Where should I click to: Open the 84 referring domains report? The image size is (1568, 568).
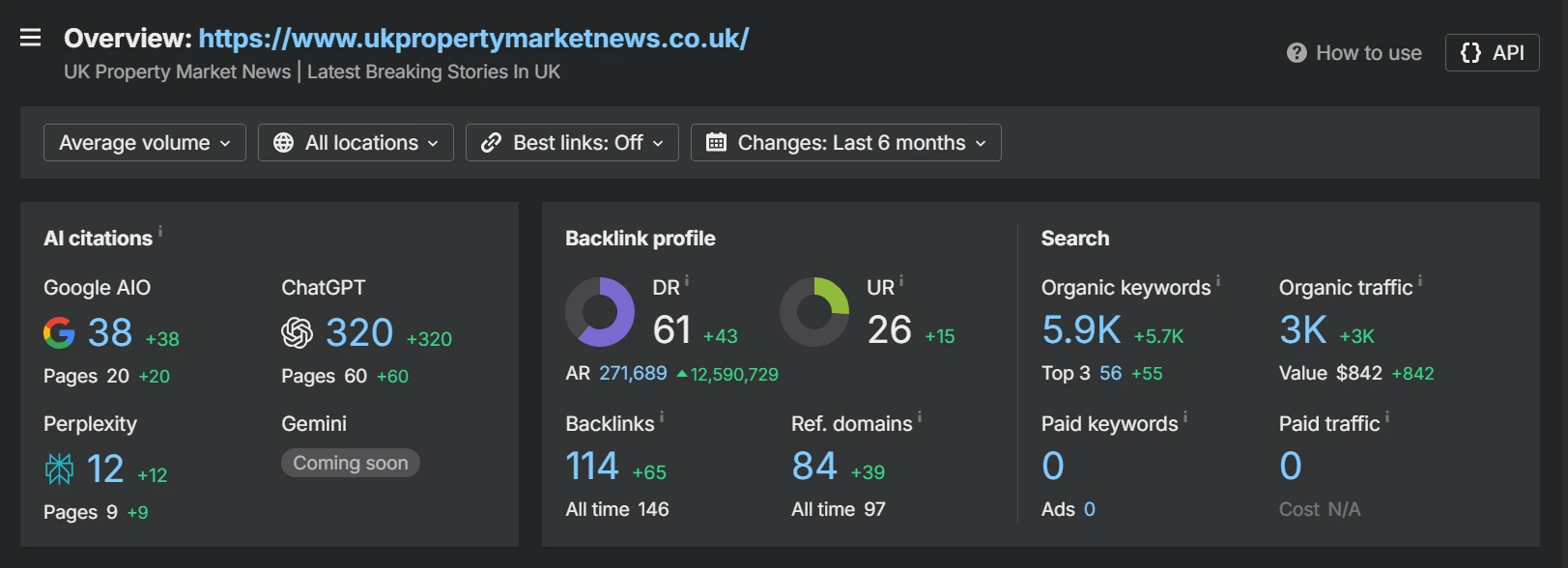click(x=813, y=467)
